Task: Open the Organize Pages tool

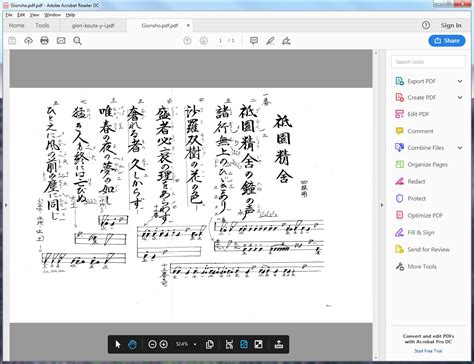Action: tap(421, 164)
